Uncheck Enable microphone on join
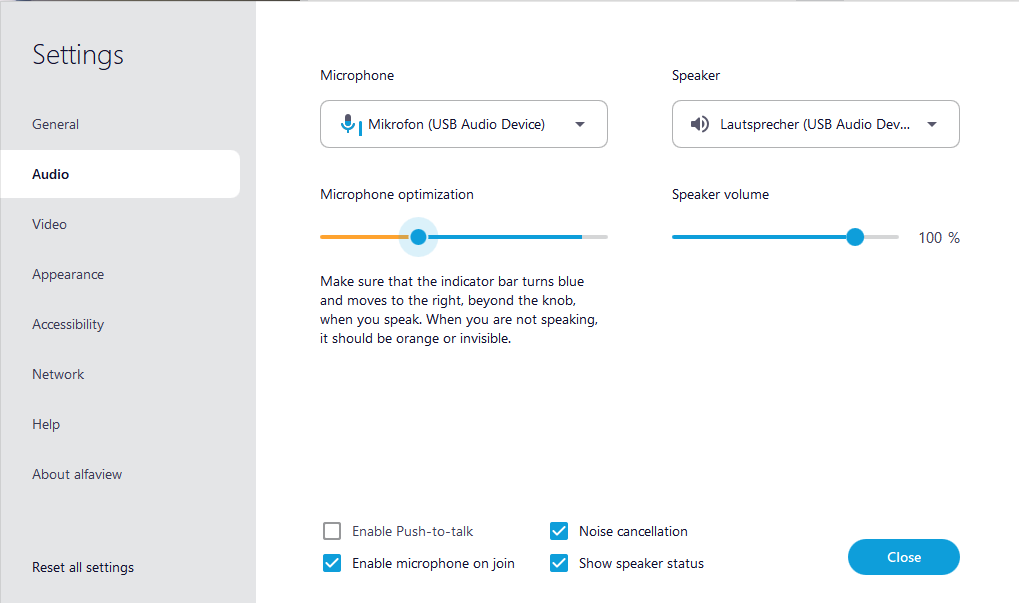The height and width of the screenshot is (603, 1019). 332,563
